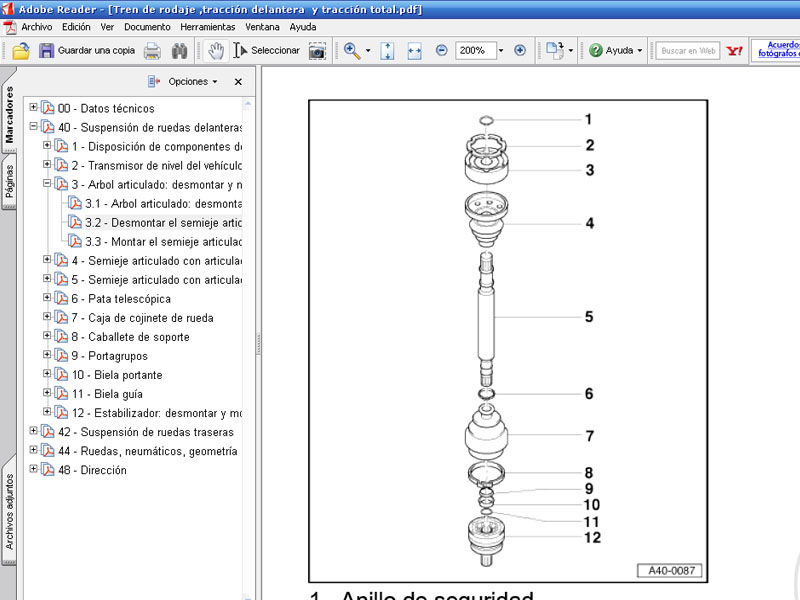Image resolution: width=800 pixels, height=600 pixels.
Task: Click the 200% zoom value field
Action: coord(475,51)
